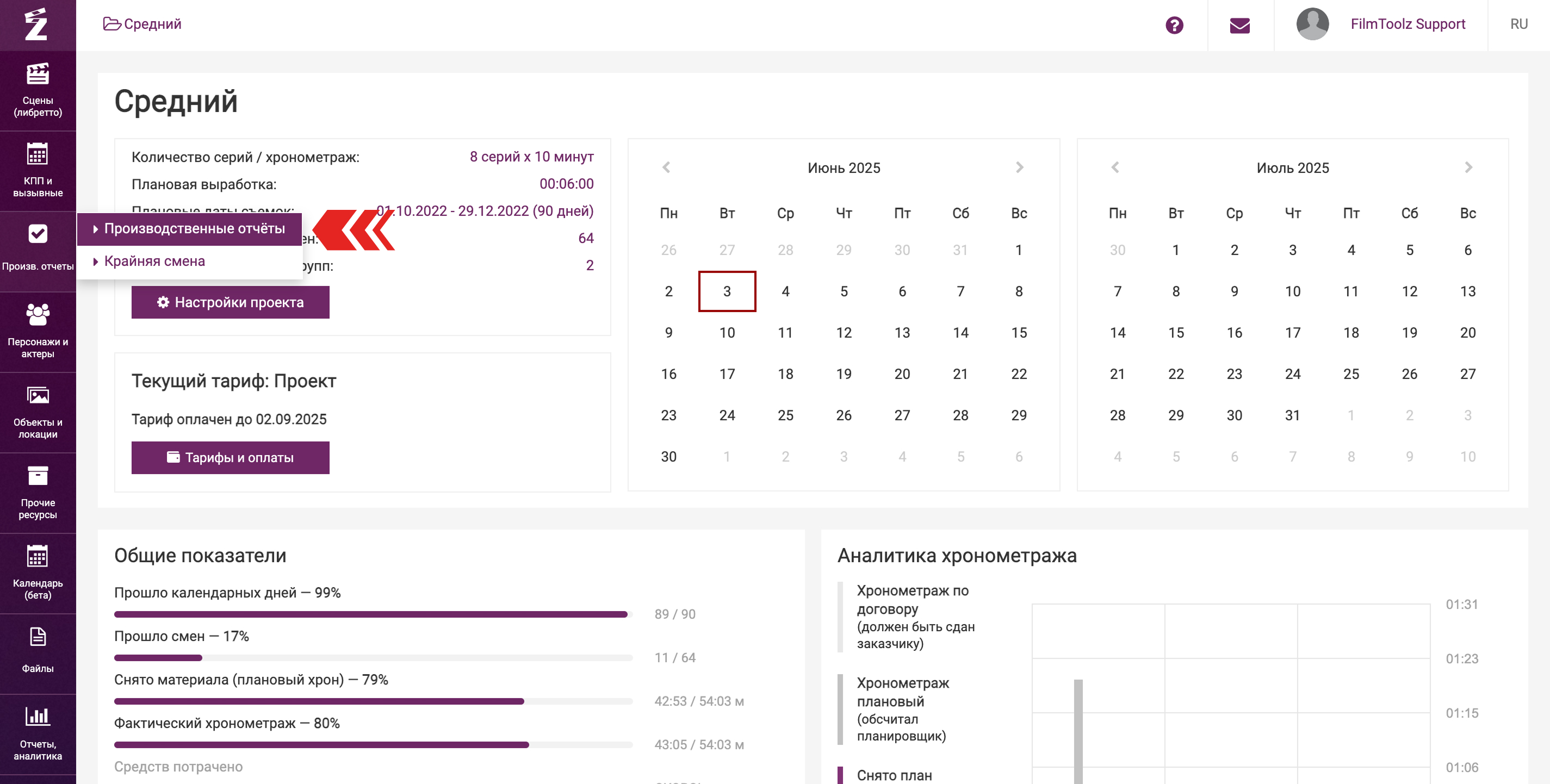1550x784 pixels.
Task: Click 'Тариф оплачен до 02.09.2025' text
Action: click(228, 419)
